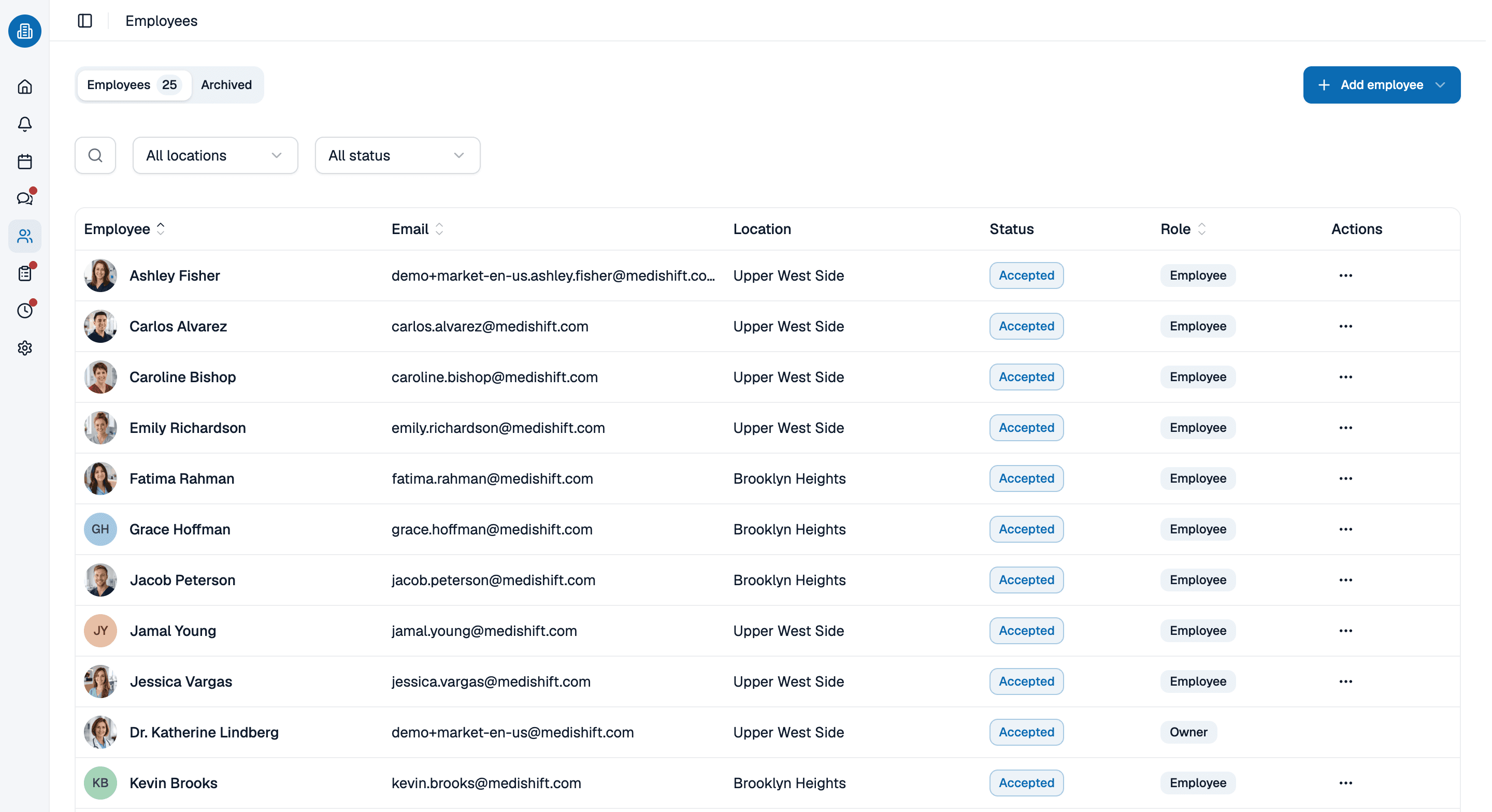
Task: Open notifications bell icon
Action: pyautogui.click(x=24, y=124)
